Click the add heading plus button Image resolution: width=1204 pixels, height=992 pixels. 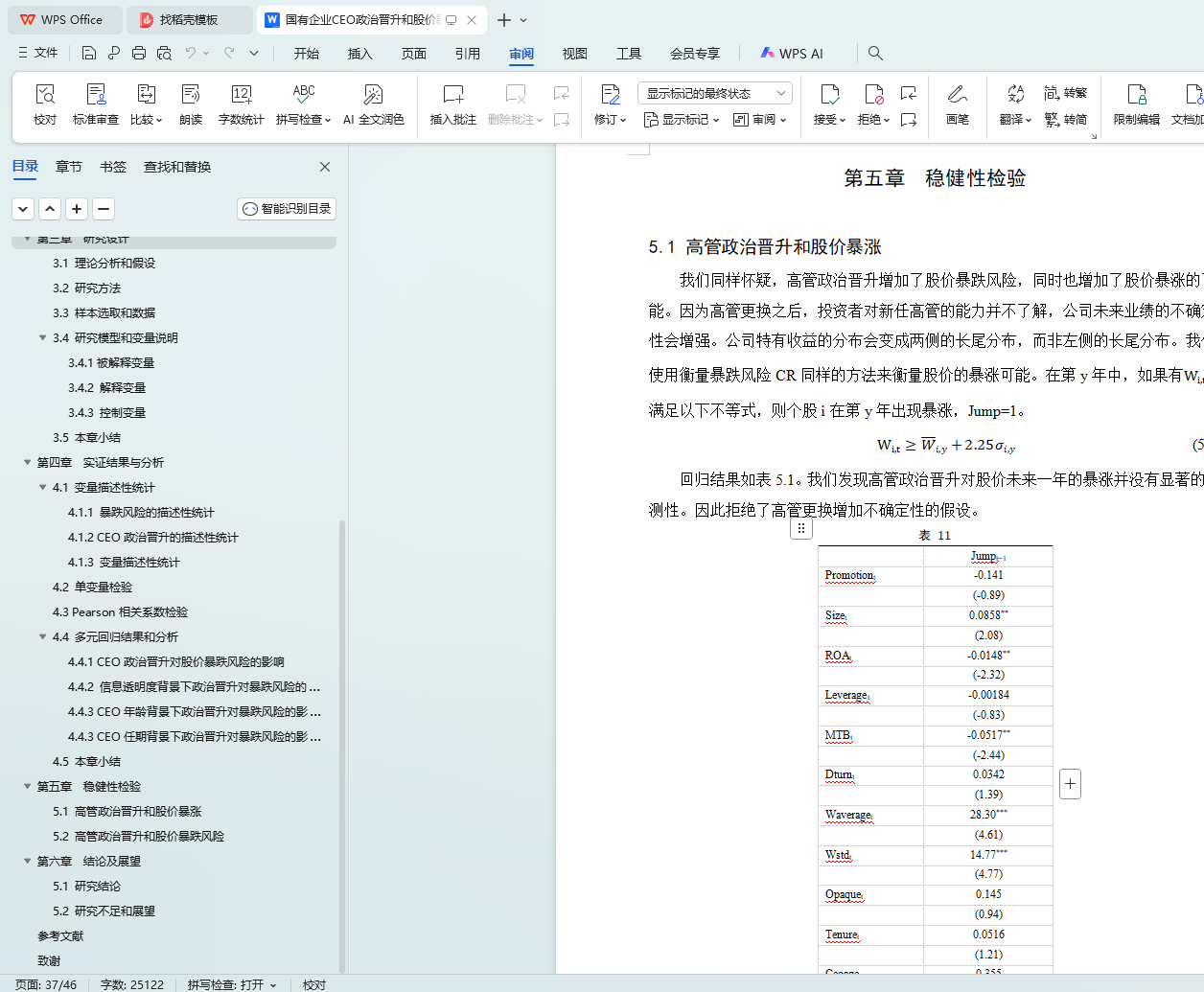click(x=77, y=209)
